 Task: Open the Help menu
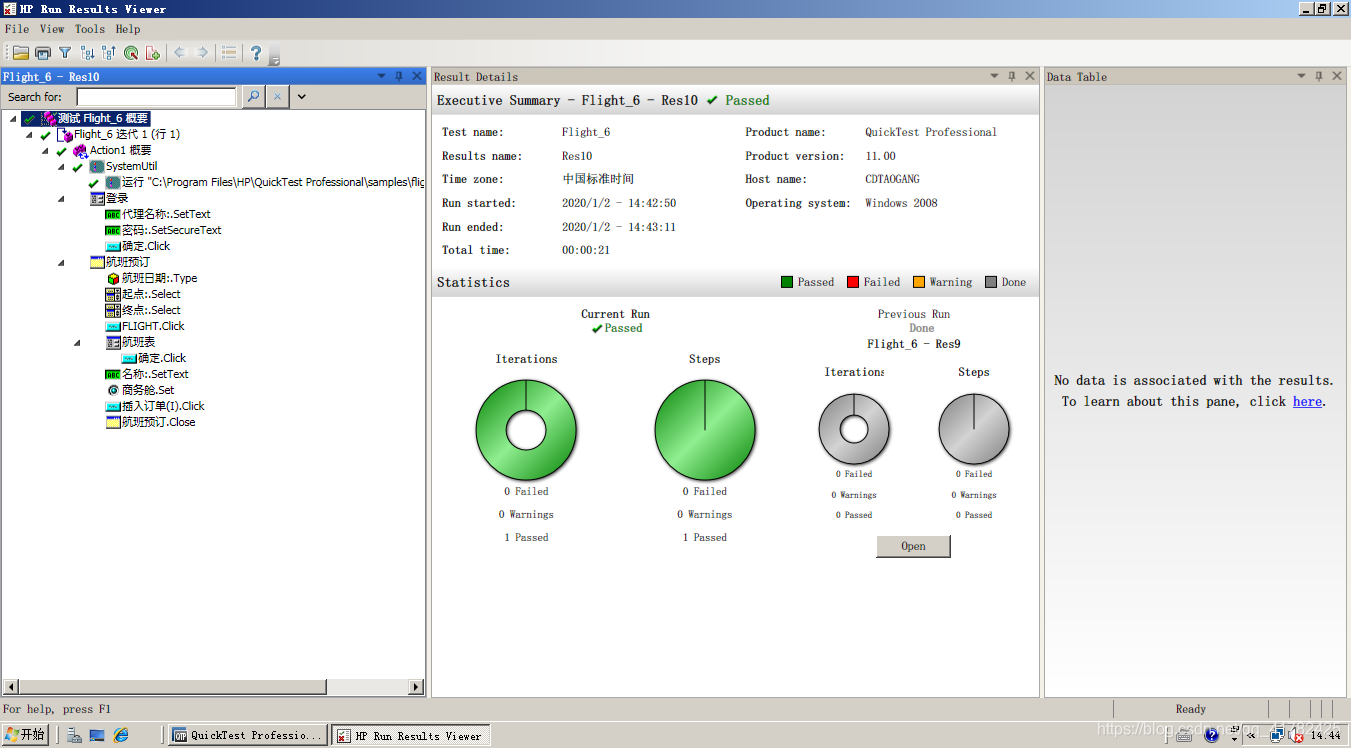coord(128,29)
